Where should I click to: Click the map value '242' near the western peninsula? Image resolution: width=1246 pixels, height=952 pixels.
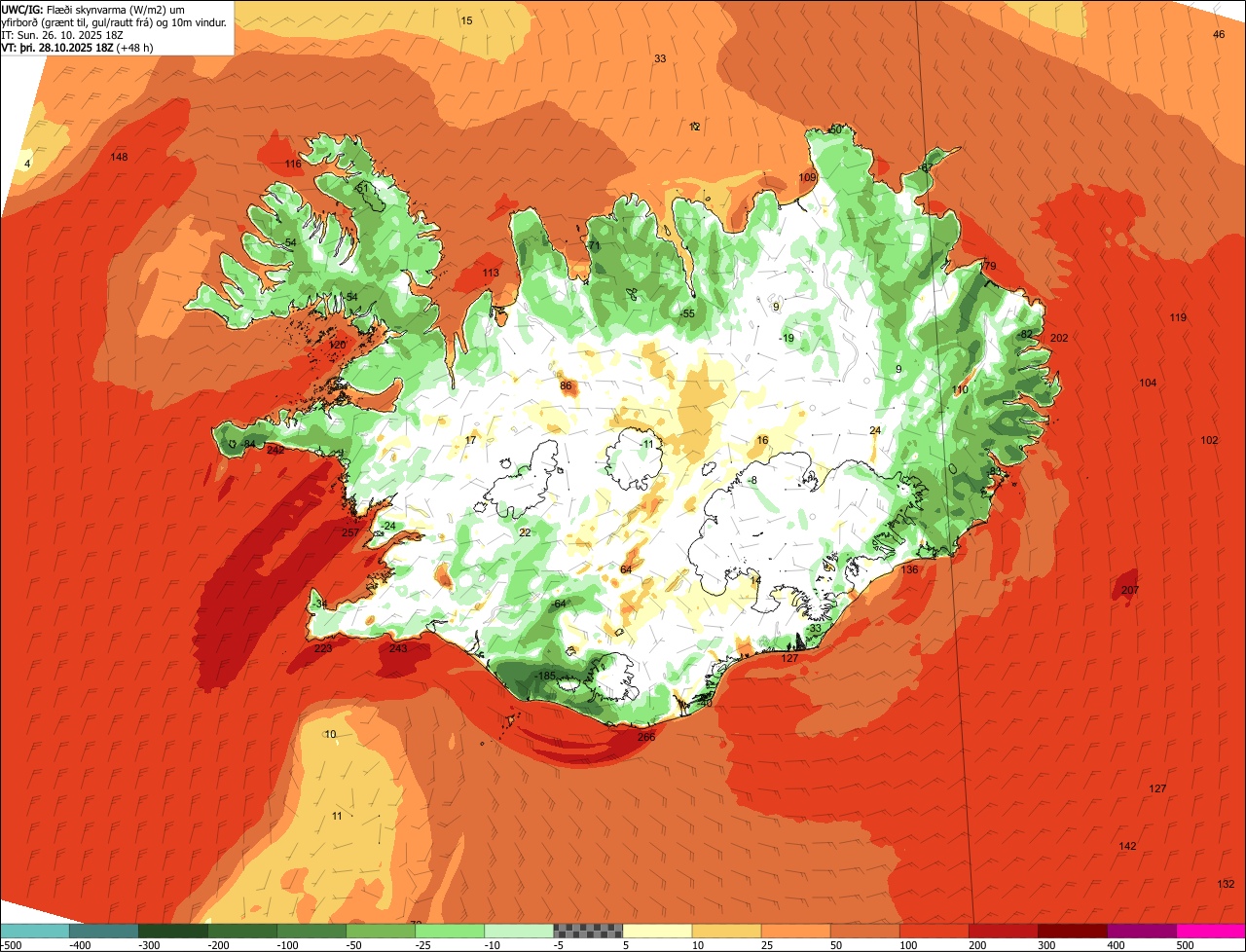tap(275, 450)
